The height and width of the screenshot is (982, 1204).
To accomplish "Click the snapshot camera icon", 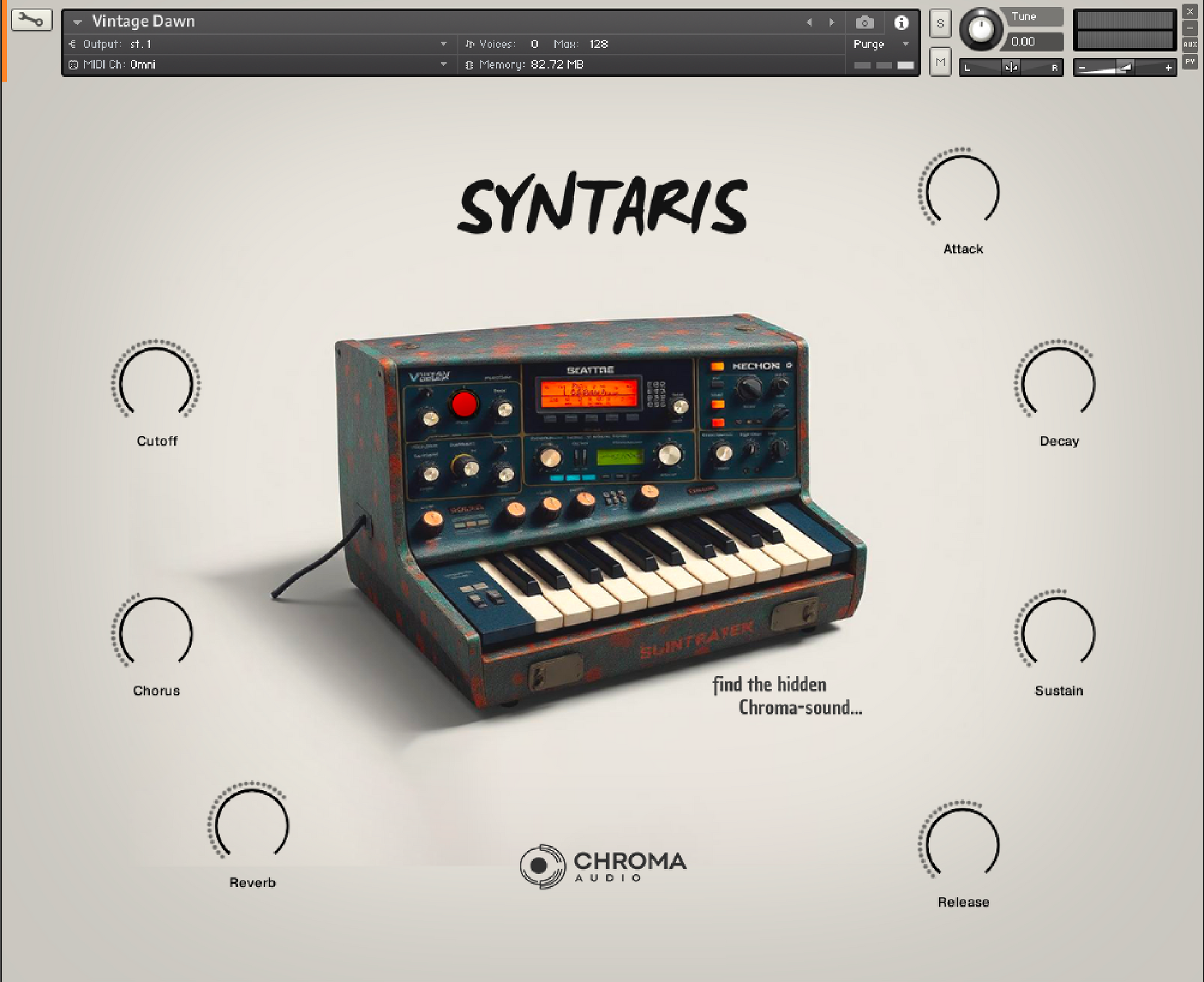I will 864,23.
